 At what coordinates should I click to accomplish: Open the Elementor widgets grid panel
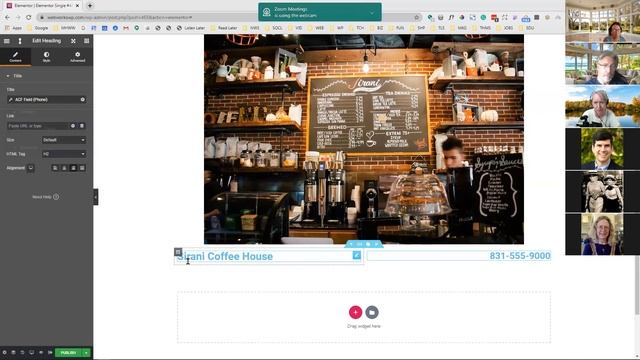coord(87,41)
